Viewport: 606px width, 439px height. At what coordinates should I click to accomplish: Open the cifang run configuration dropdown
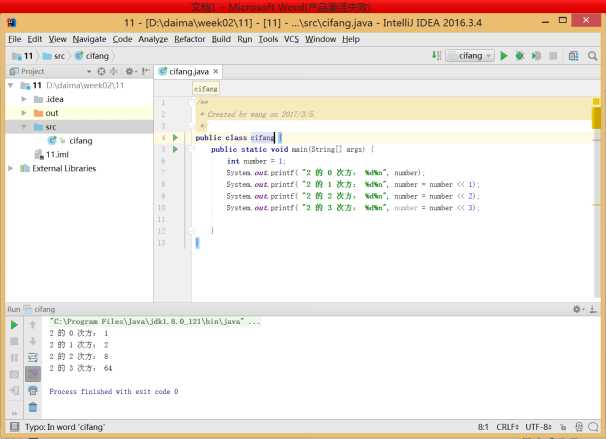pyautogui.click(x=470, y=56)
